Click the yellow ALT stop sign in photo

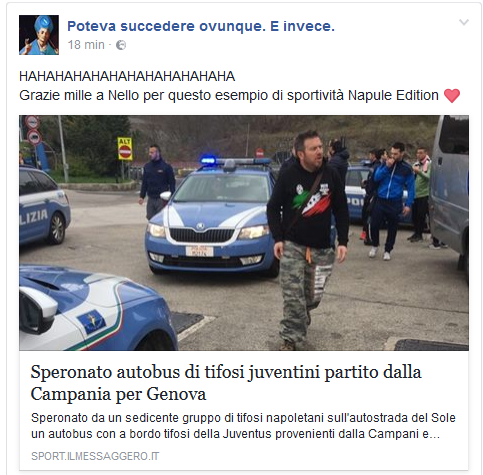(125, 149)
